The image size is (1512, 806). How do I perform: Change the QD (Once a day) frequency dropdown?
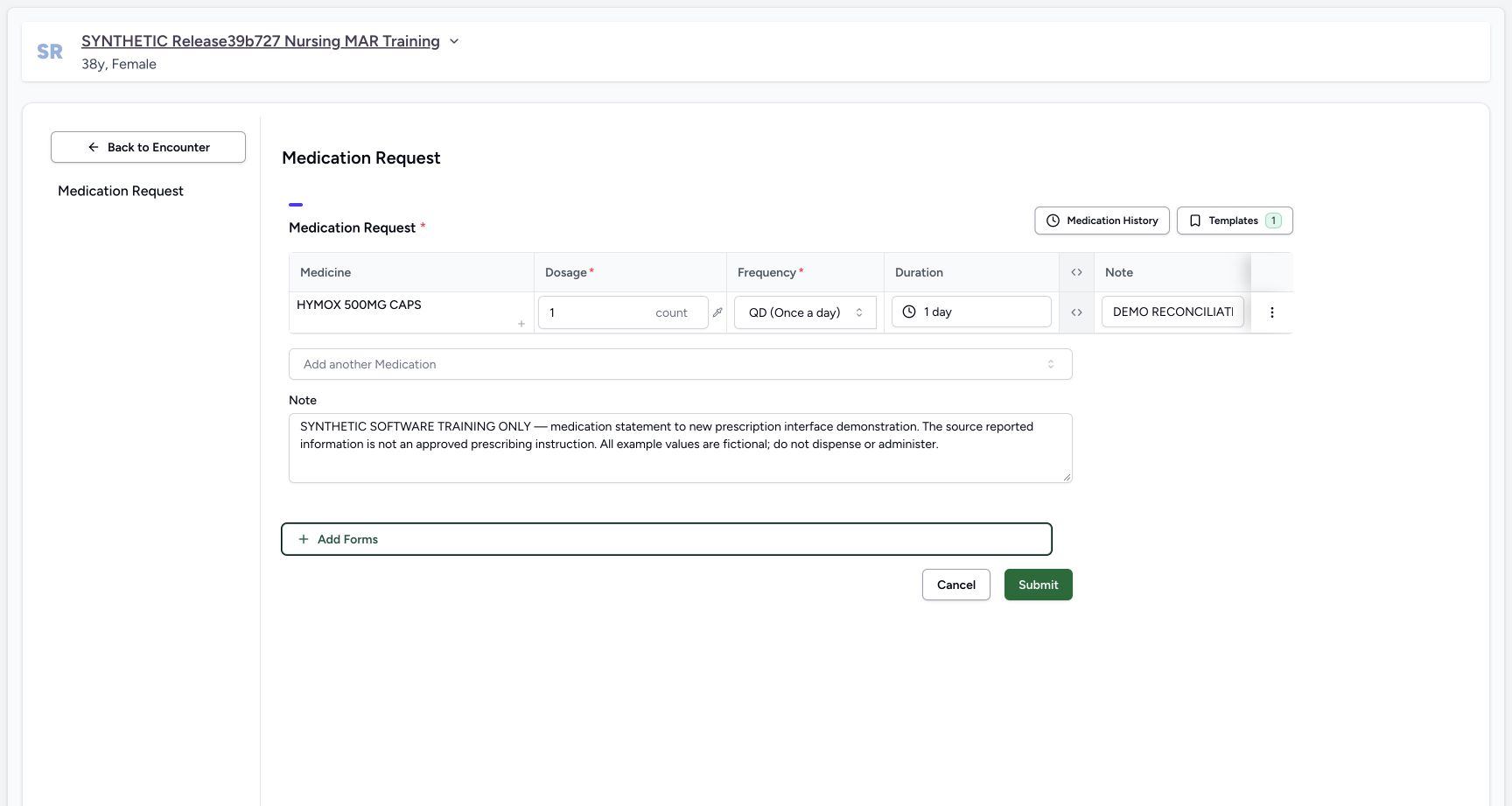[805, 312]
